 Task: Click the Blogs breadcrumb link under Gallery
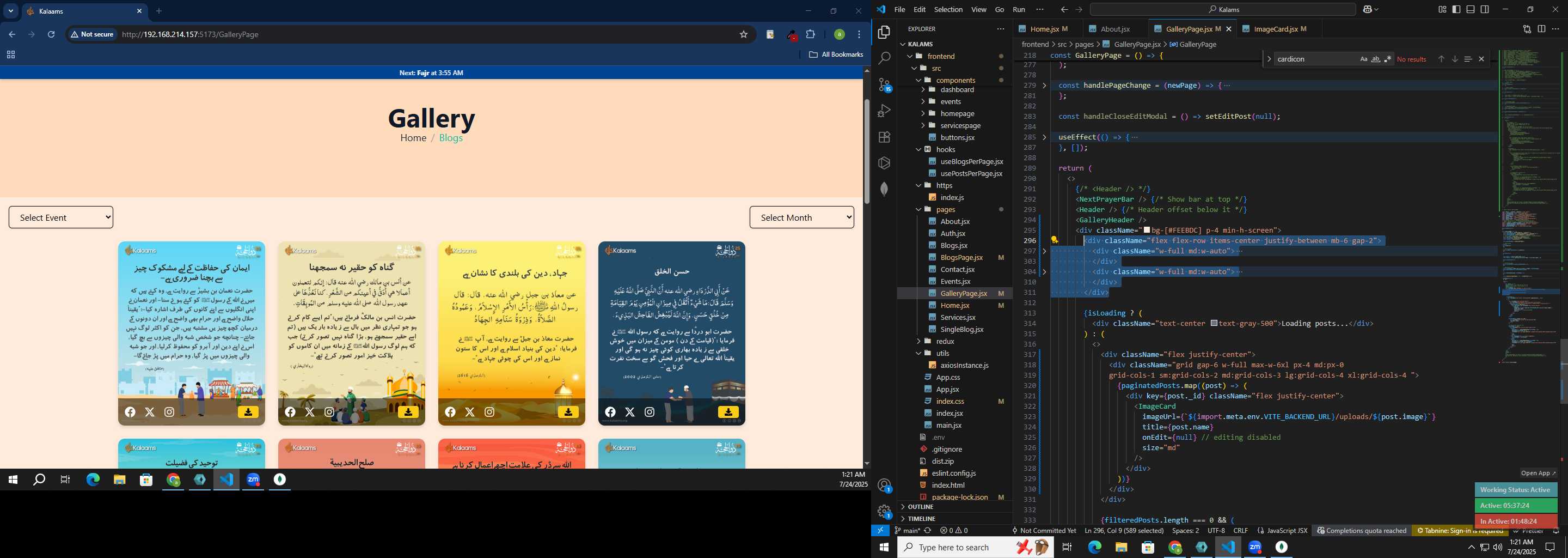[x=451, y=138]
